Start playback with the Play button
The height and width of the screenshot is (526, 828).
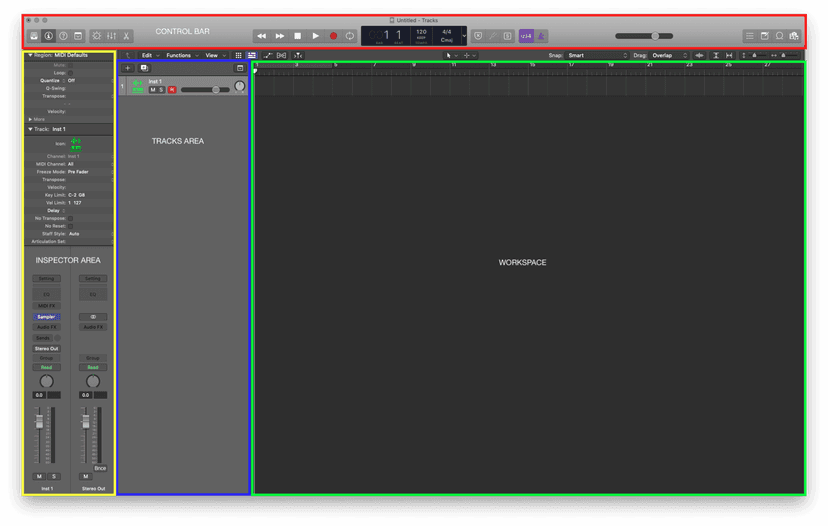[x=316, y=36]
